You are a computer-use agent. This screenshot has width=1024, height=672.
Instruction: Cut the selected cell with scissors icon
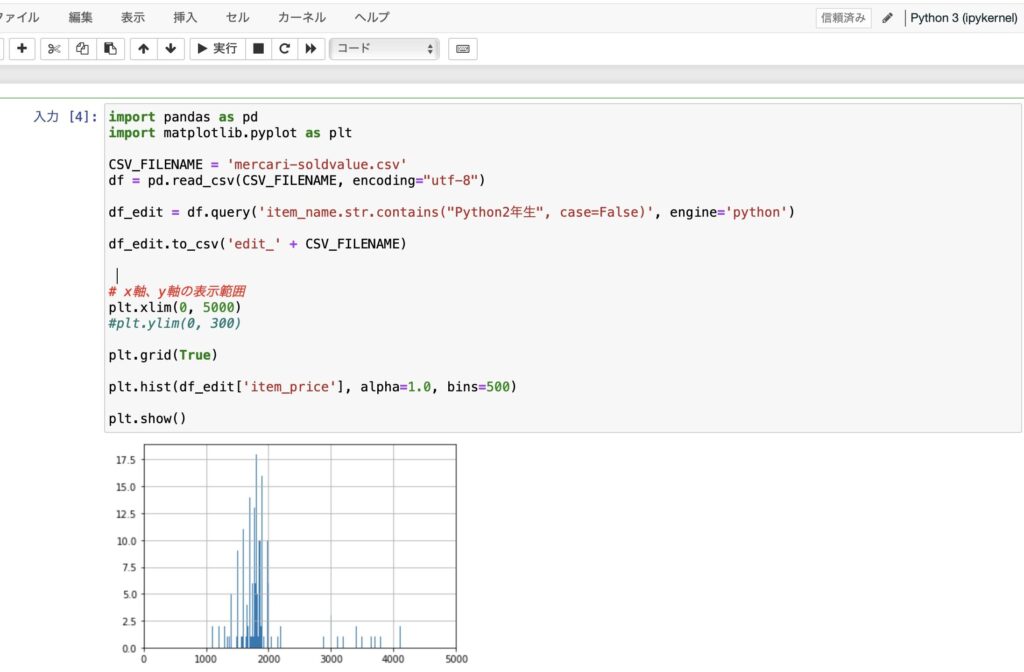54,48
